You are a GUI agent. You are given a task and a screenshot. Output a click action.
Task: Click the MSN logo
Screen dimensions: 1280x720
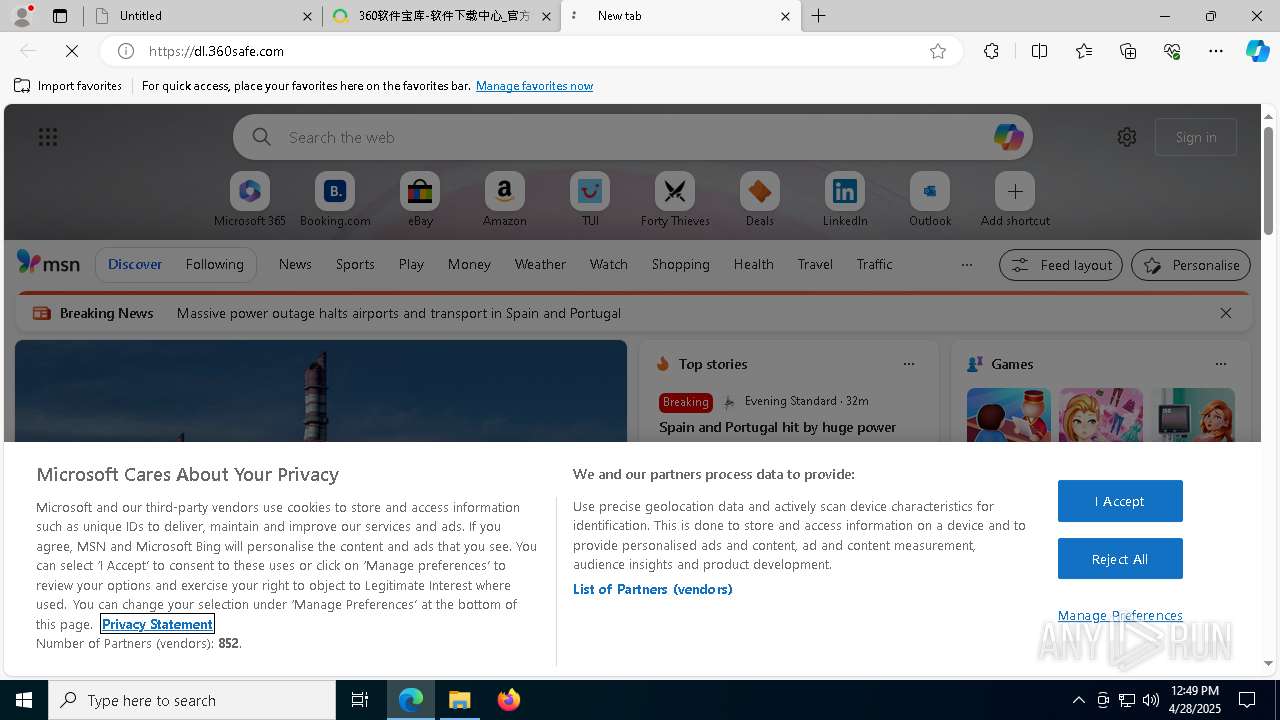48,263
